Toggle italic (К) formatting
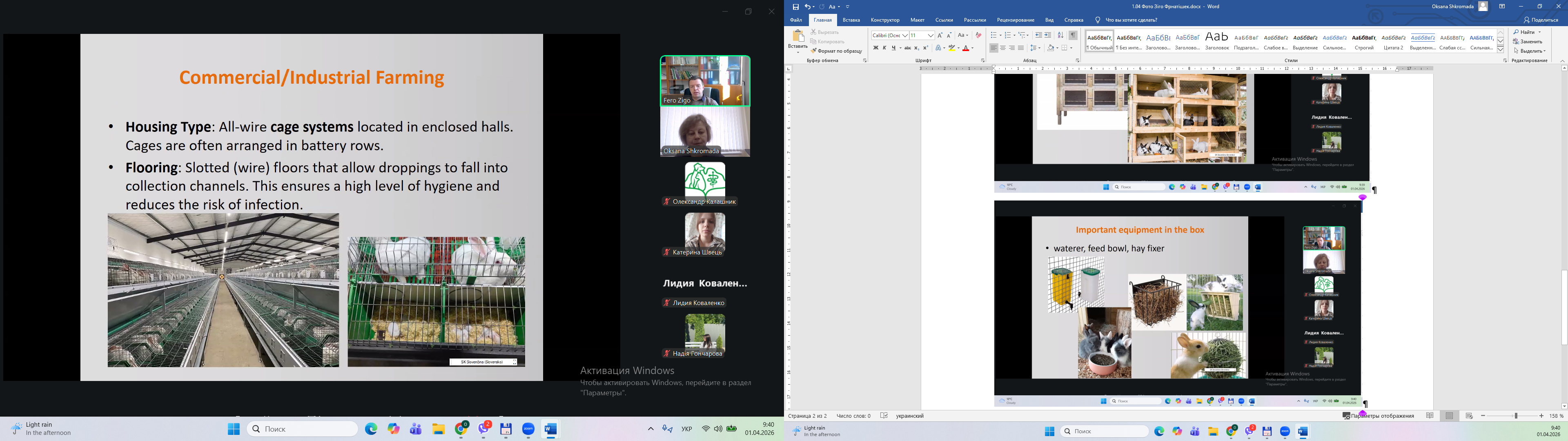The image size is (1568, 441). coord(884,48)
